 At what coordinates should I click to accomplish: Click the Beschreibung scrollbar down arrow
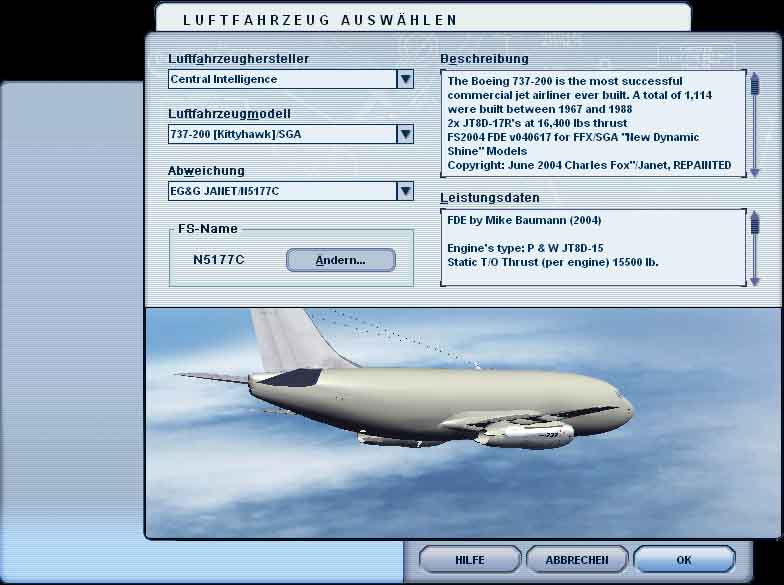point(755,172)
